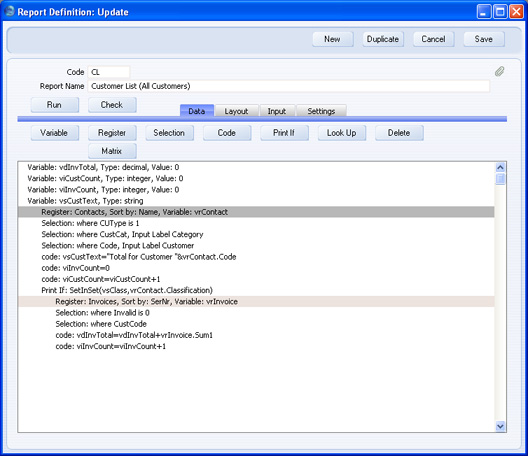Image resolution: width=528 pixels, height=456 pixels.
Task: Click the Check button
Action: coord(112,105)
